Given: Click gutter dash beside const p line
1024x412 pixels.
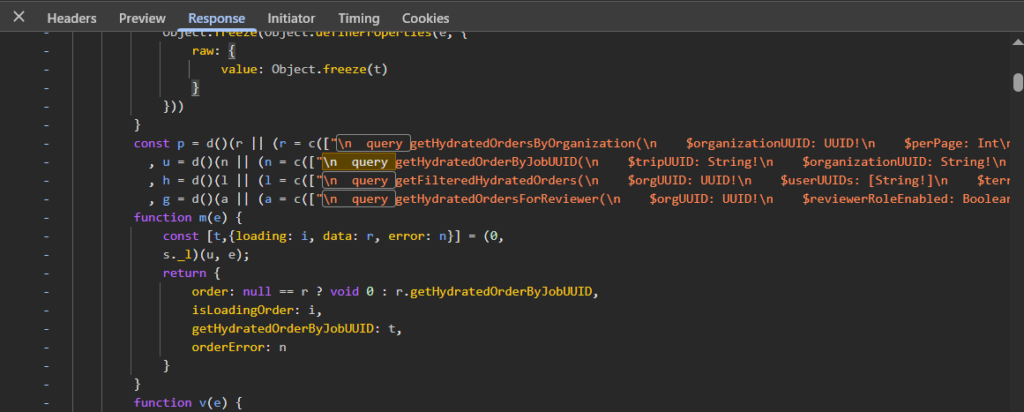Looking at the screenshot, I should point(45,143).
